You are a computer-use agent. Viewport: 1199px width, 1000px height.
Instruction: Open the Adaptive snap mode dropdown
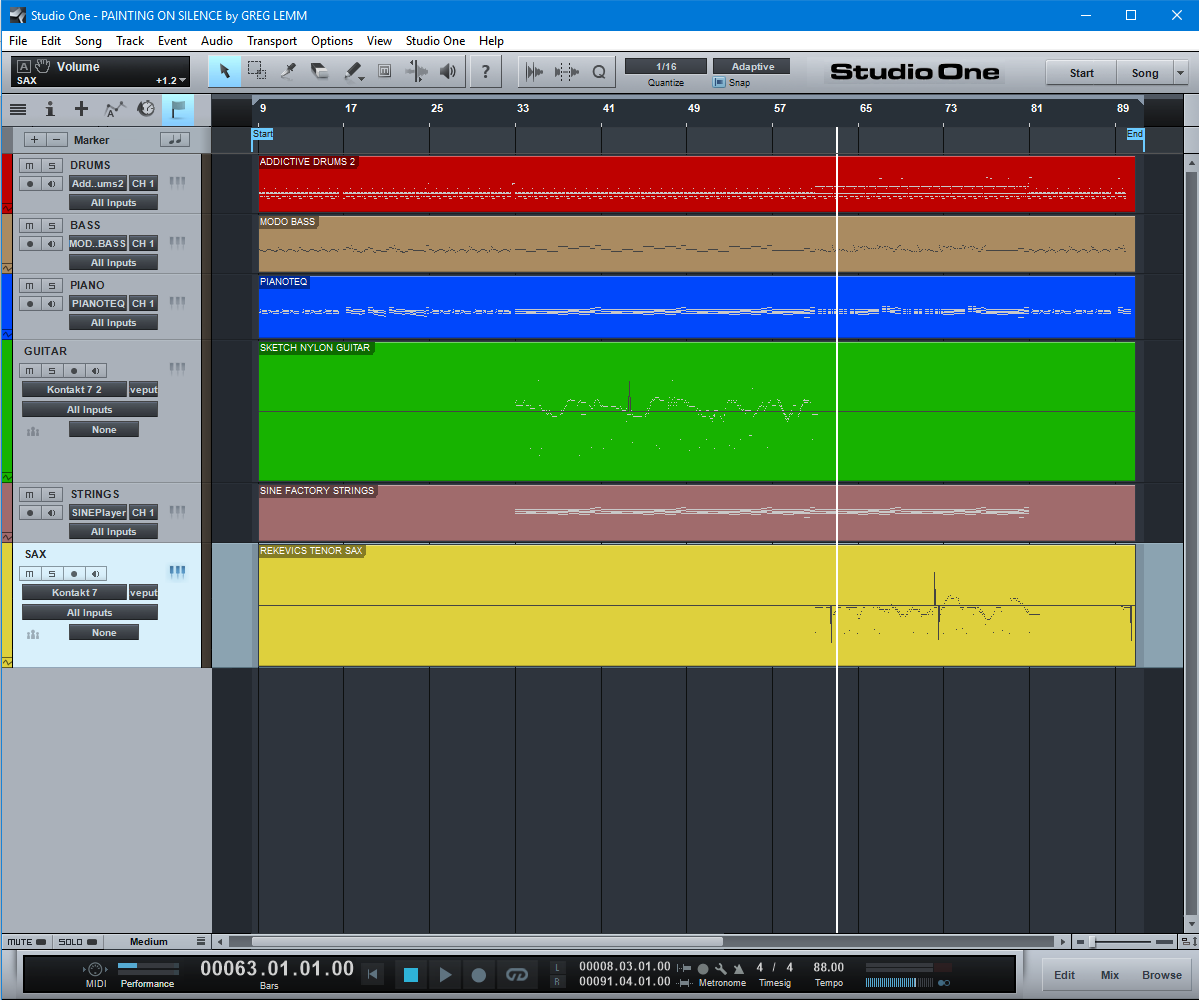click(752, 67)
